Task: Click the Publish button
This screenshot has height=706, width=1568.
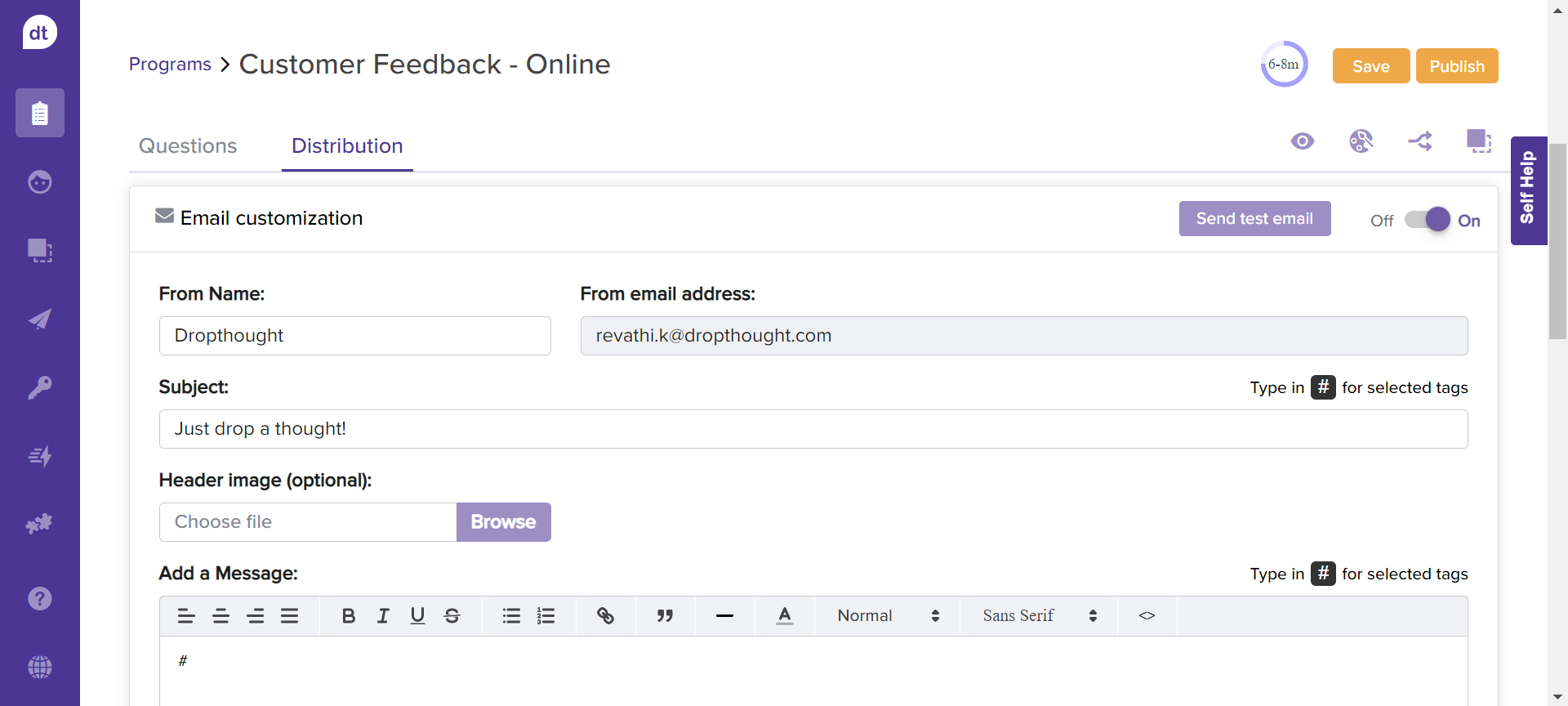Action: pyautogui.click(x=1456, y=66)
